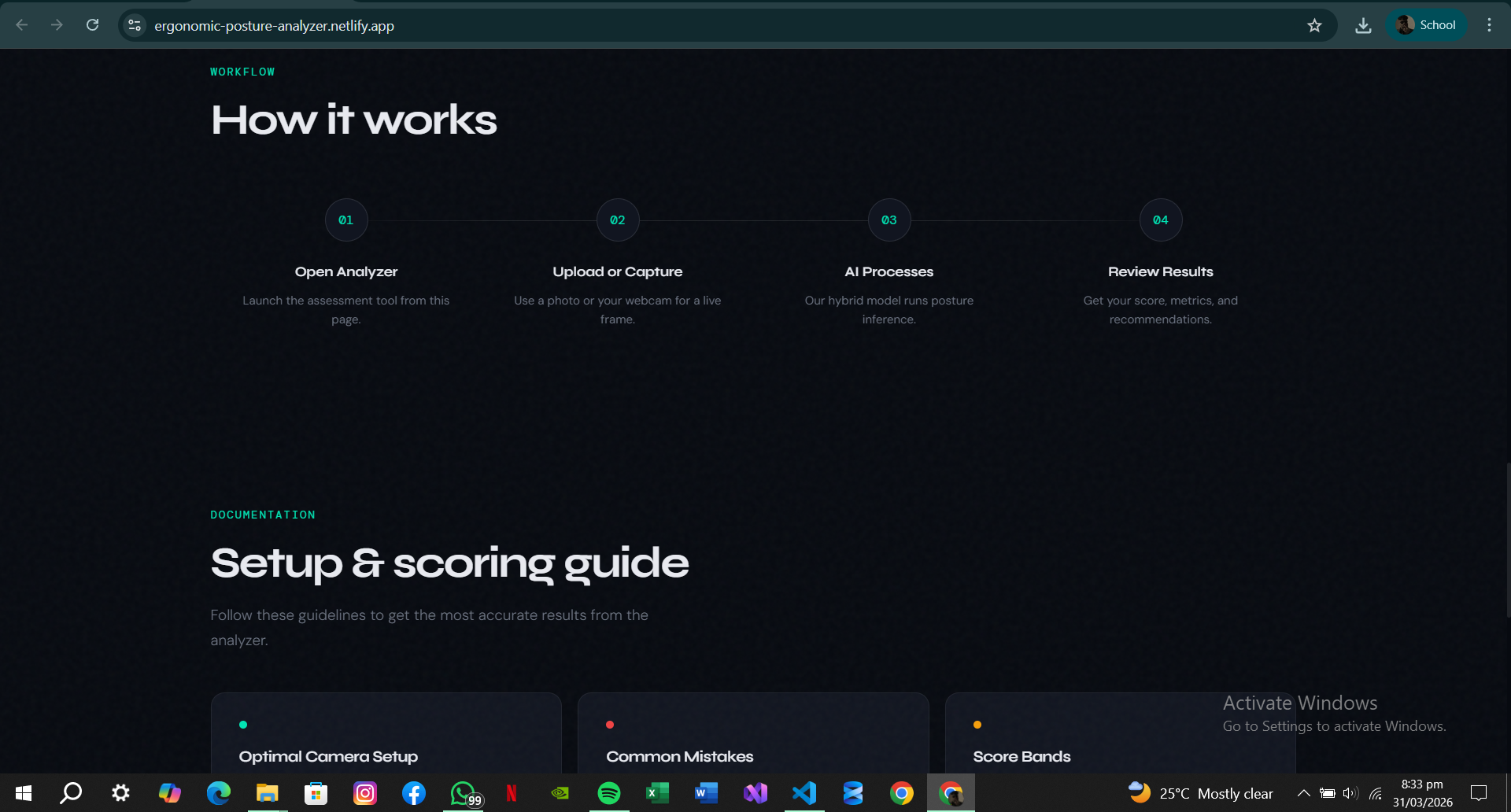The width and height of the screenshot is (1511, 812).
Task: Open Instagram taskbar icon
Action: tap(365, 793)
